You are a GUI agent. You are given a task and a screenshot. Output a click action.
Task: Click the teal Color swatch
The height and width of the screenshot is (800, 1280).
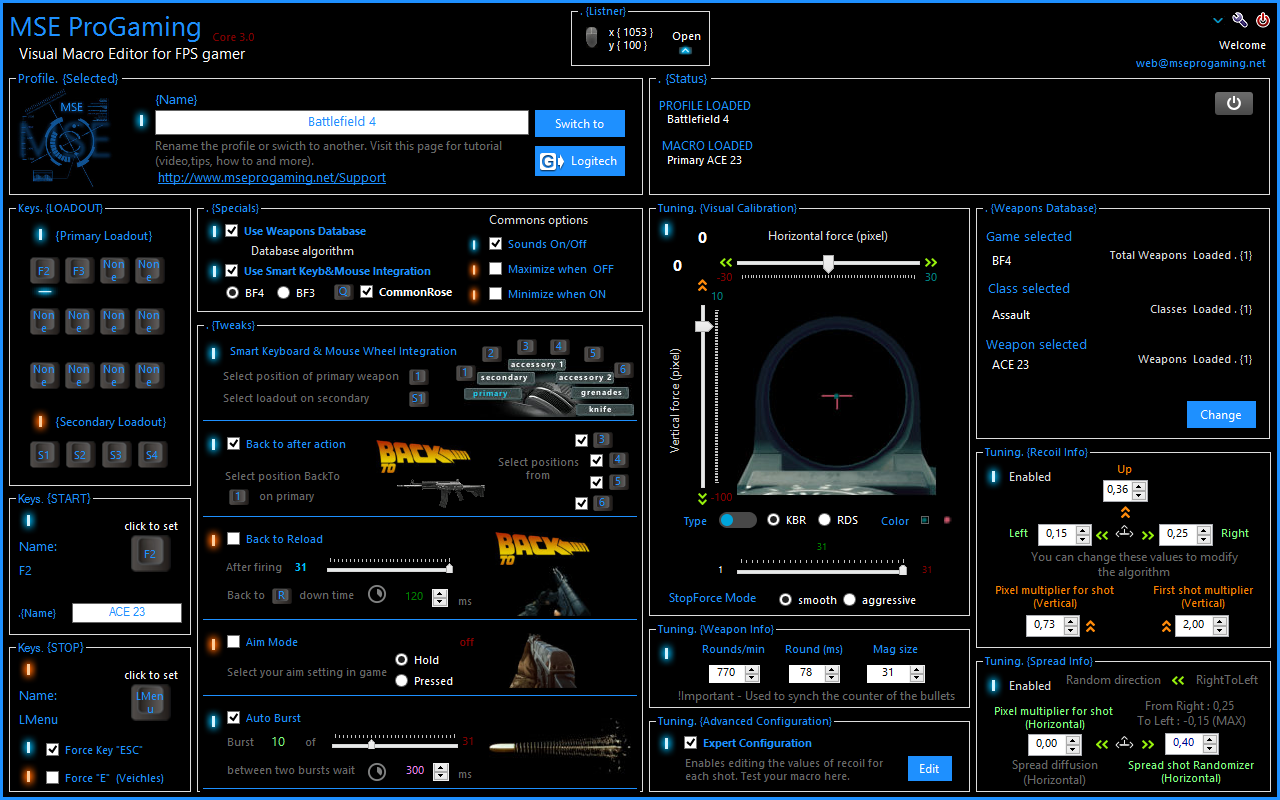click(x=925, y=520)
